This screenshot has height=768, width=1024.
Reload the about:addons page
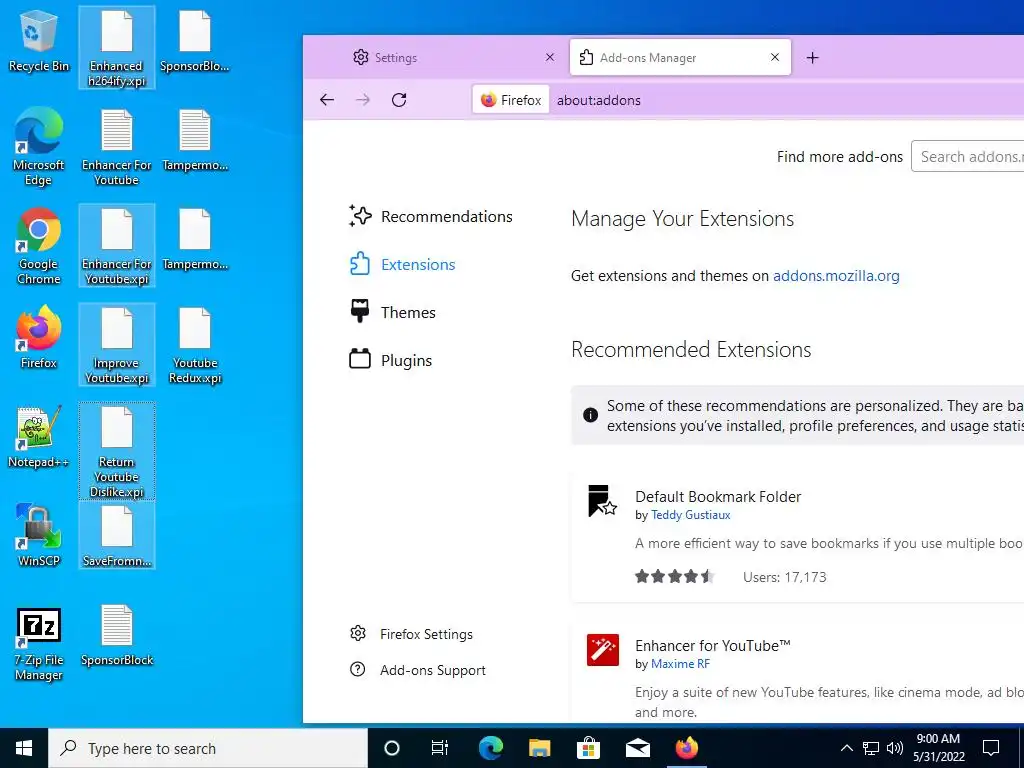click(399, 100)
